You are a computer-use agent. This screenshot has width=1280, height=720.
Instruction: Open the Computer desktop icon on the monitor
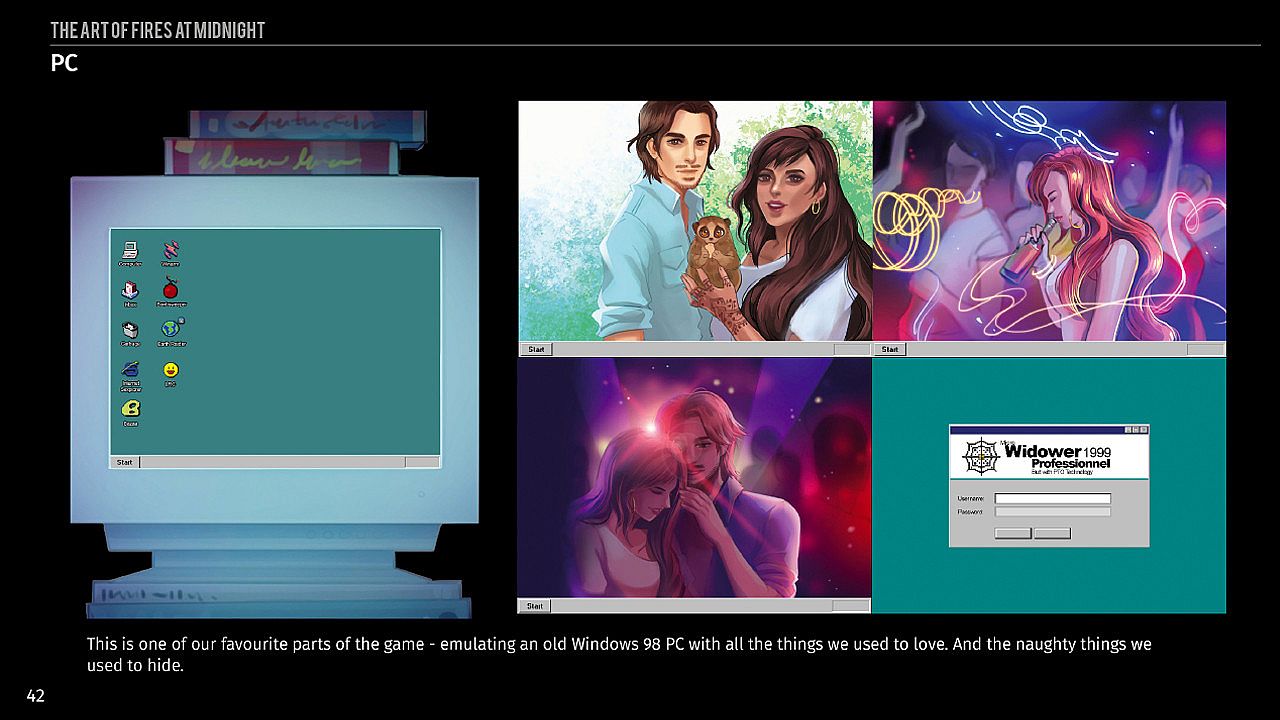(x=130, y=252)
